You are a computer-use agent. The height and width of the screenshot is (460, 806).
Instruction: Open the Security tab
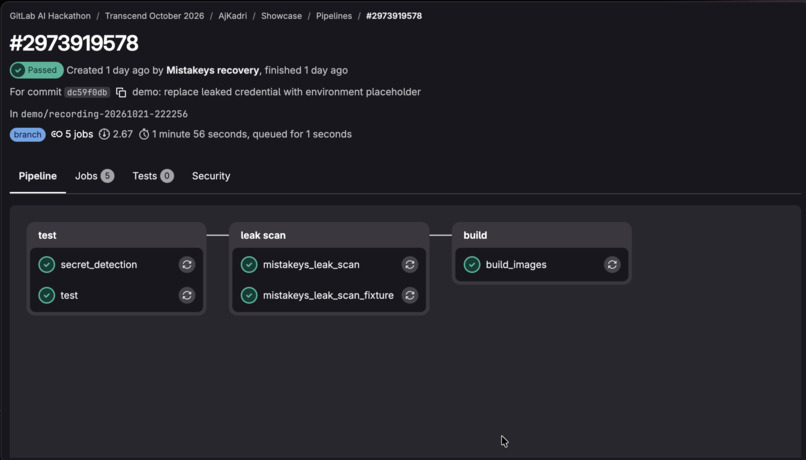pyautogui.click(x=211, y=176)
